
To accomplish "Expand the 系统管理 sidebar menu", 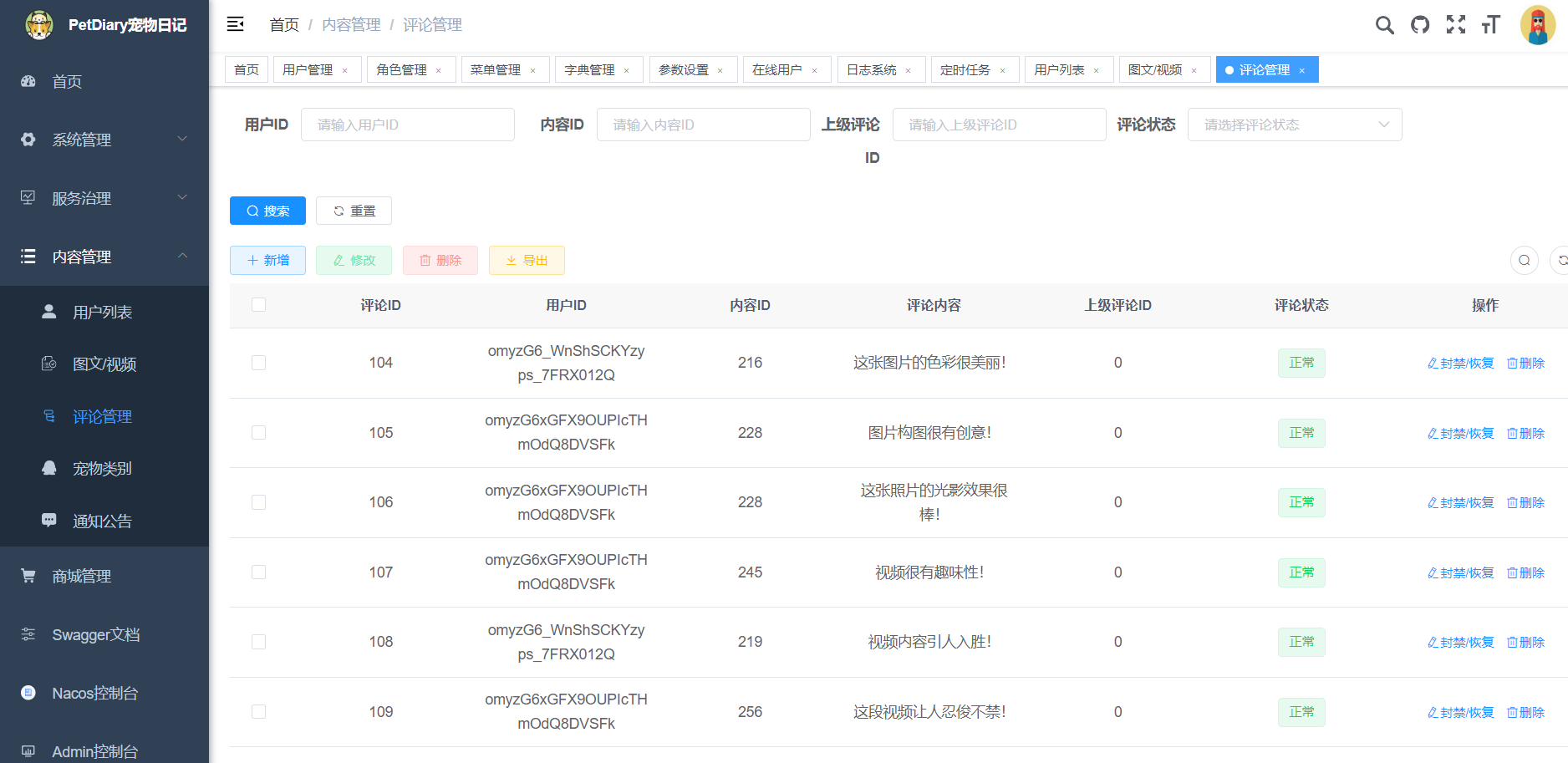I will click(x=104, y=140).
